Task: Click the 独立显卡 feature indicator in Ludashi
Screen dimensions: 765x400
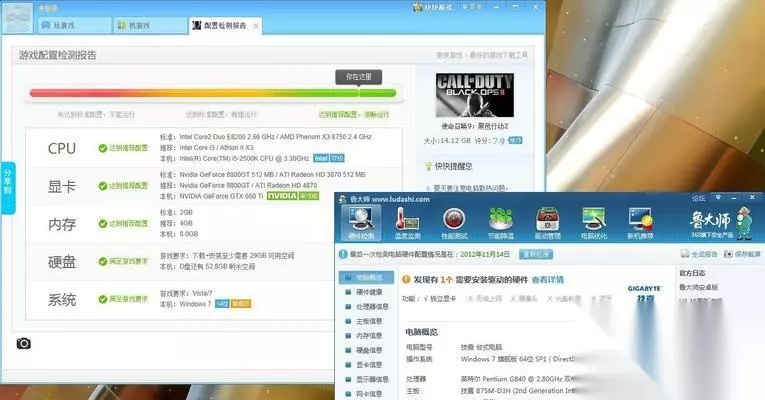Action: [x=439, y=299]
